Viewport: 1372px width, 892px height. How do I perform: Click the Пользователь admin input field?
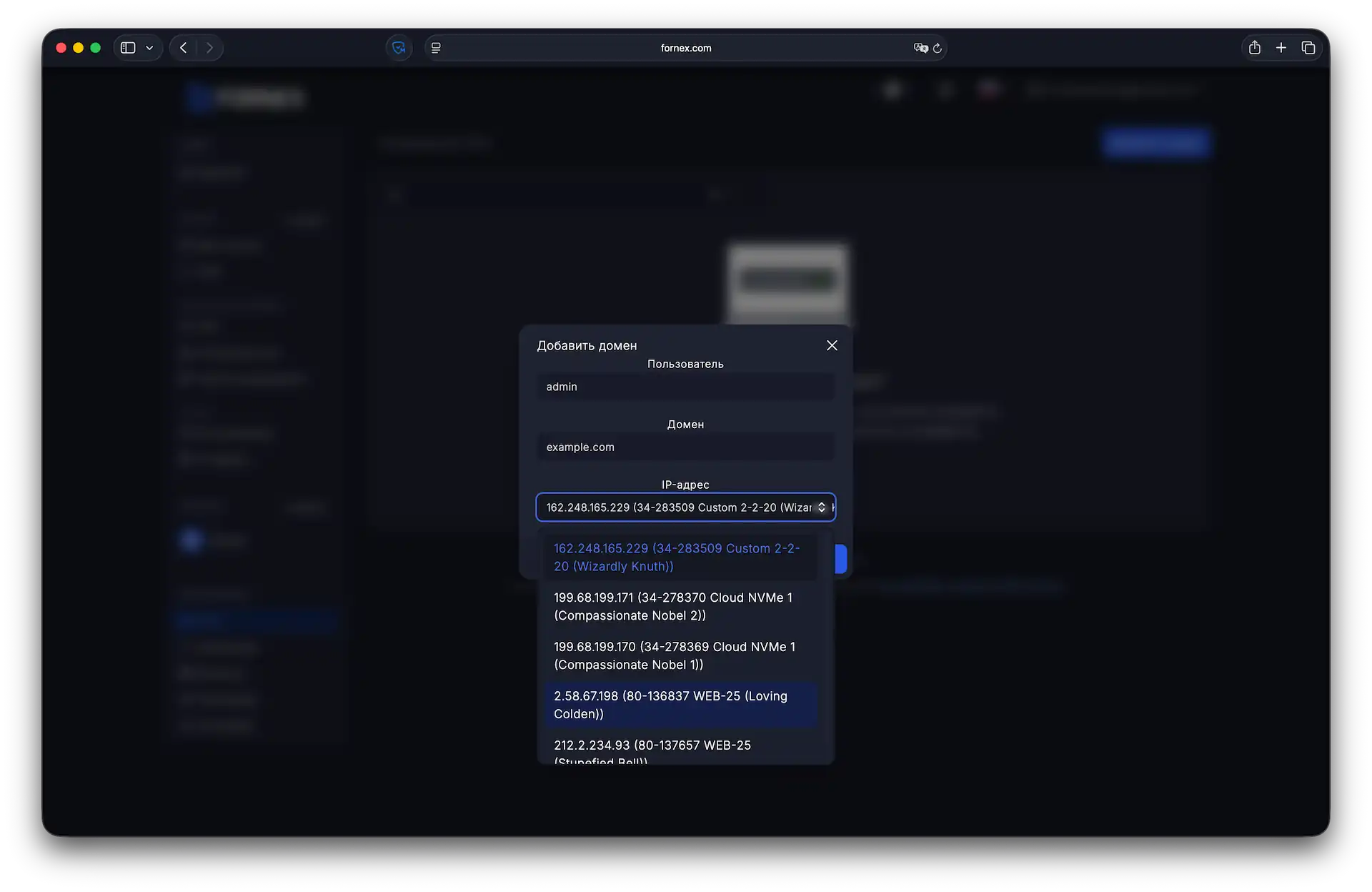pyautogui.click(x=685, y=387)
